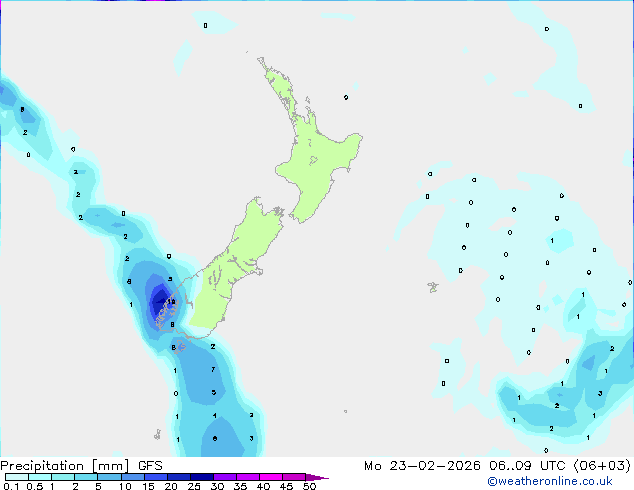This screenshot has width=634, height=490.
Task: Click the 0.5–1 mm legend color box
Action: point(40,477)
